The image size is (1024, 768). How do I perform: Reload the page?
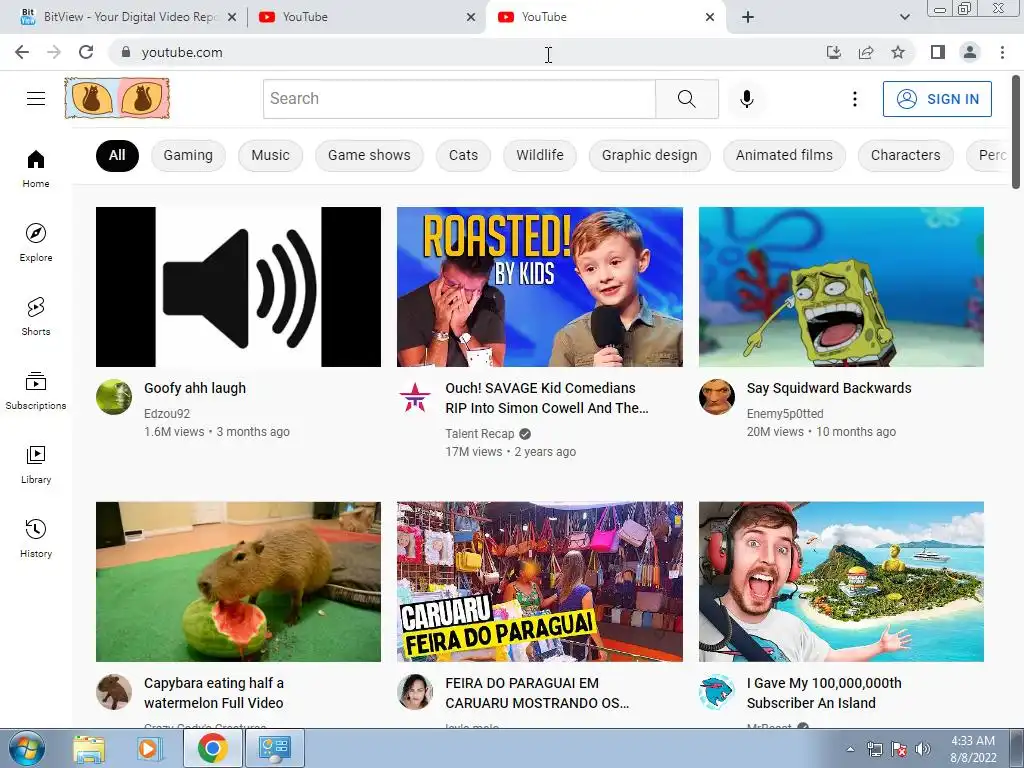tap(86, 52)
